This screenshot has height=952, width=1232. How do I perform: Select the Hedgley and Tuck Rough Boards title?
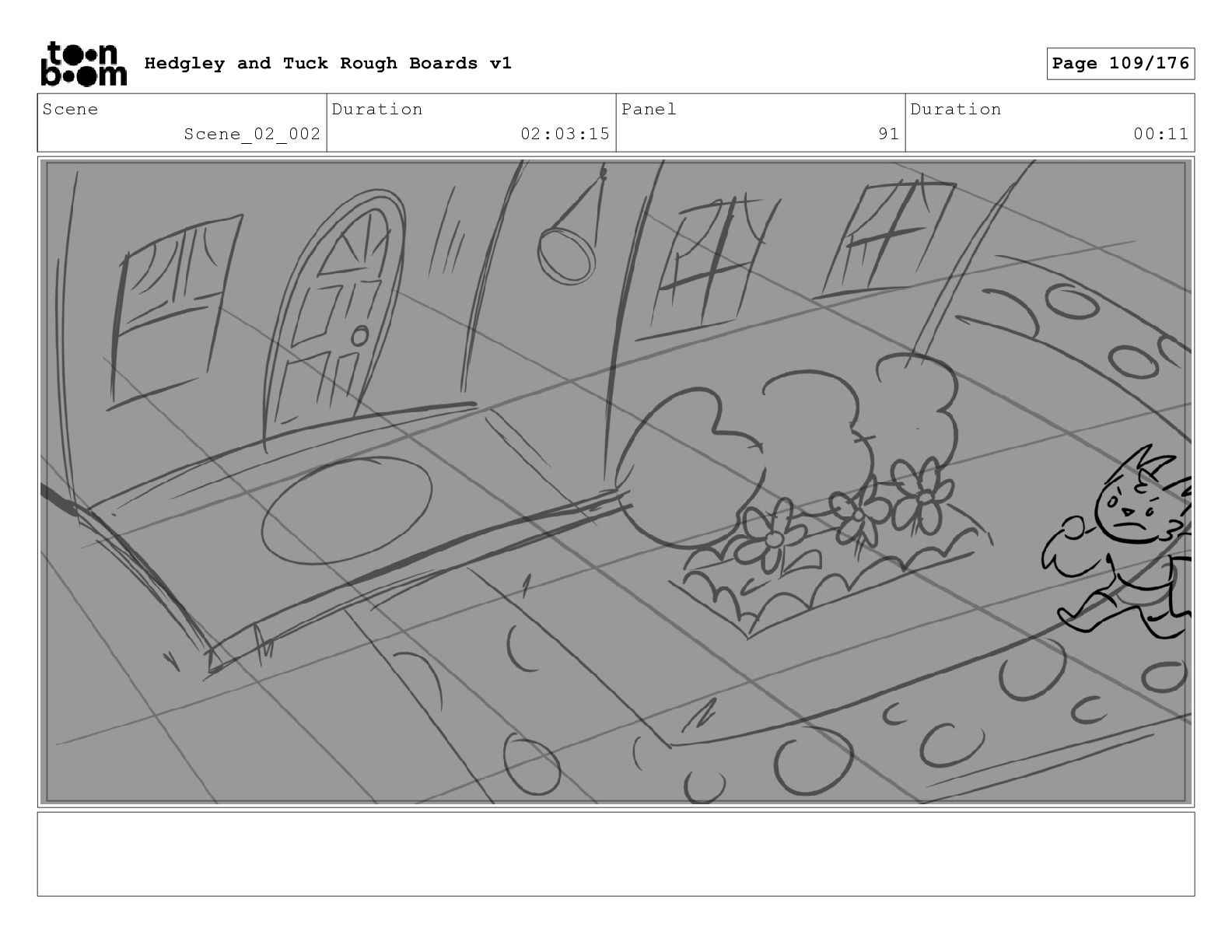(327, 64)
